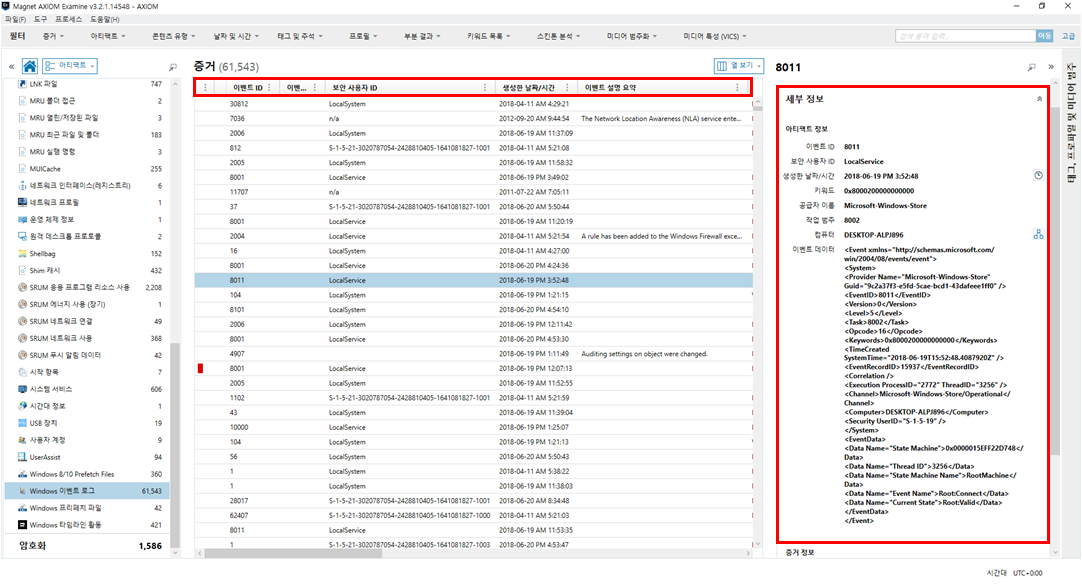Select the UserAssist icon
The image size is (1082, 588).
point(22,457)
